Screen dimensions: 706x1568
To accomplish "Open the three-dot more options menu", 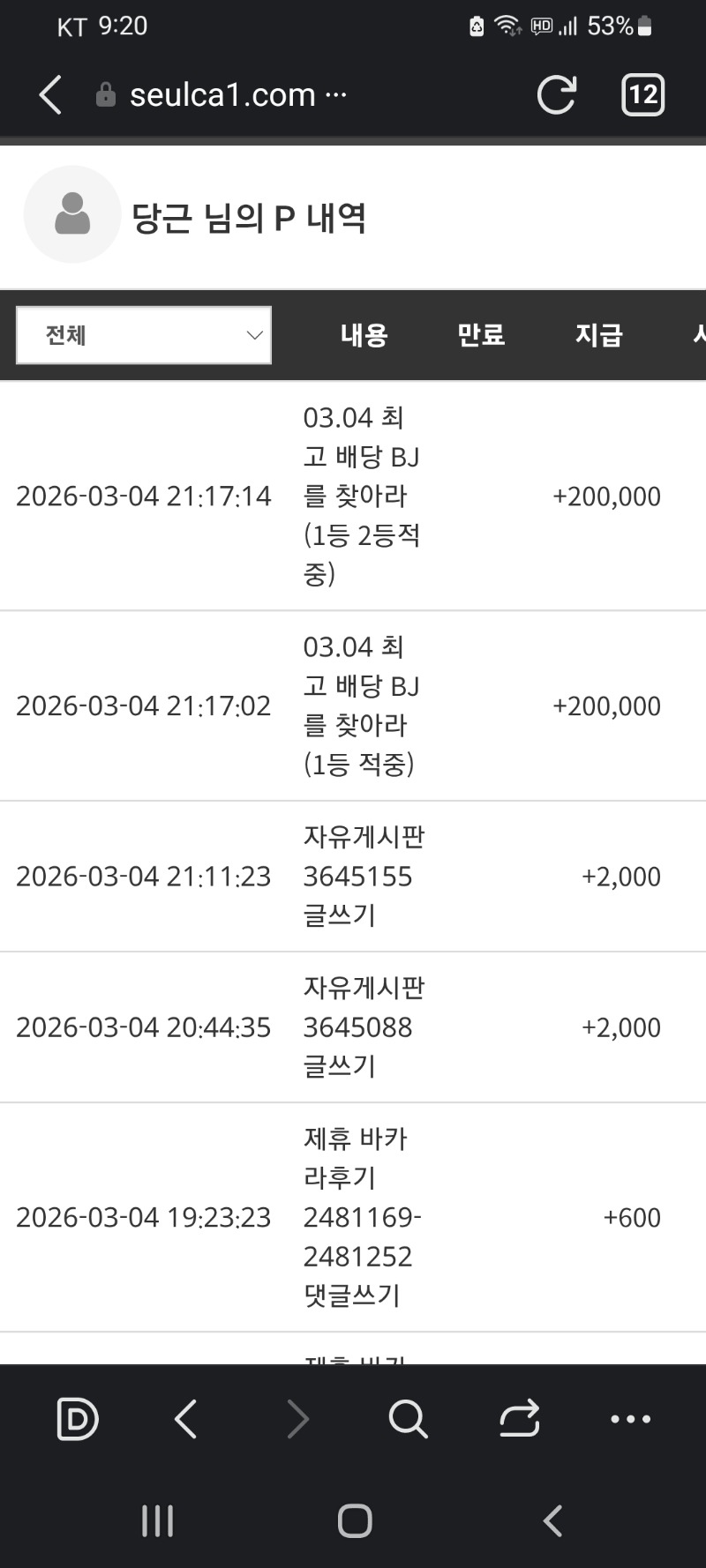I will pyautogui.click(x=630, y=1419).
